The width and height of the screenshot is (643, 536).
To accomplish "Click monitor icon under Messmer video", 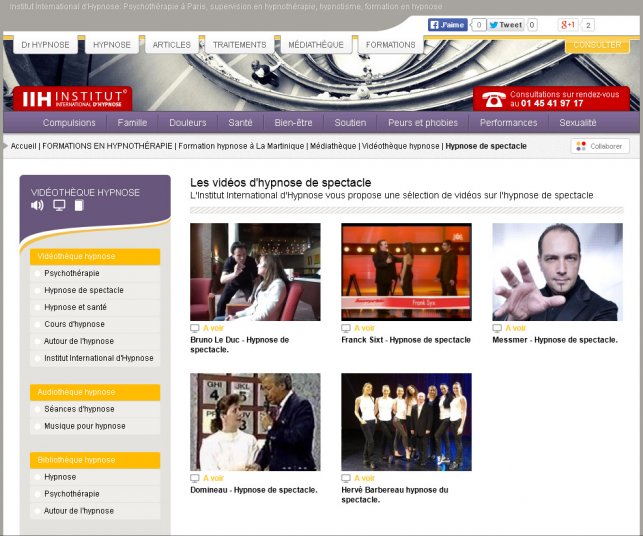I will 497,328.
